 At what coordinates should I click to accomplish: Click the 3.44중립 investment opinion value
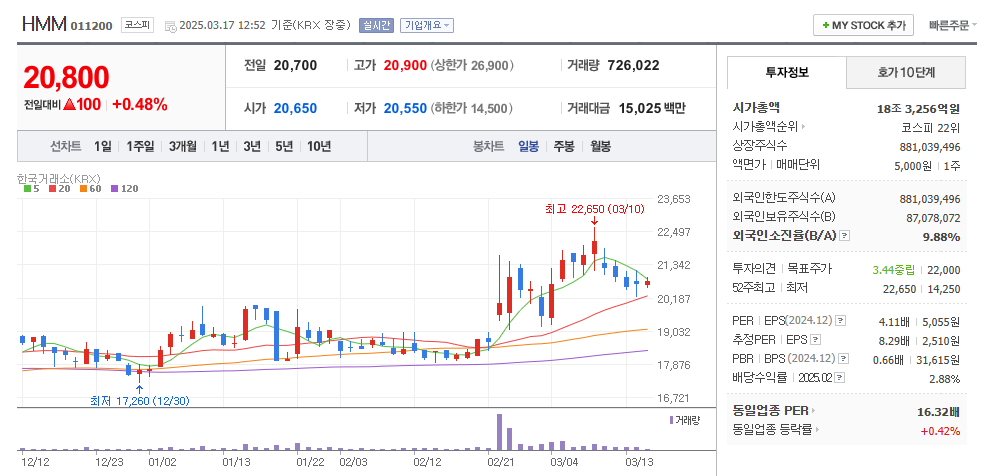[893, 270]
